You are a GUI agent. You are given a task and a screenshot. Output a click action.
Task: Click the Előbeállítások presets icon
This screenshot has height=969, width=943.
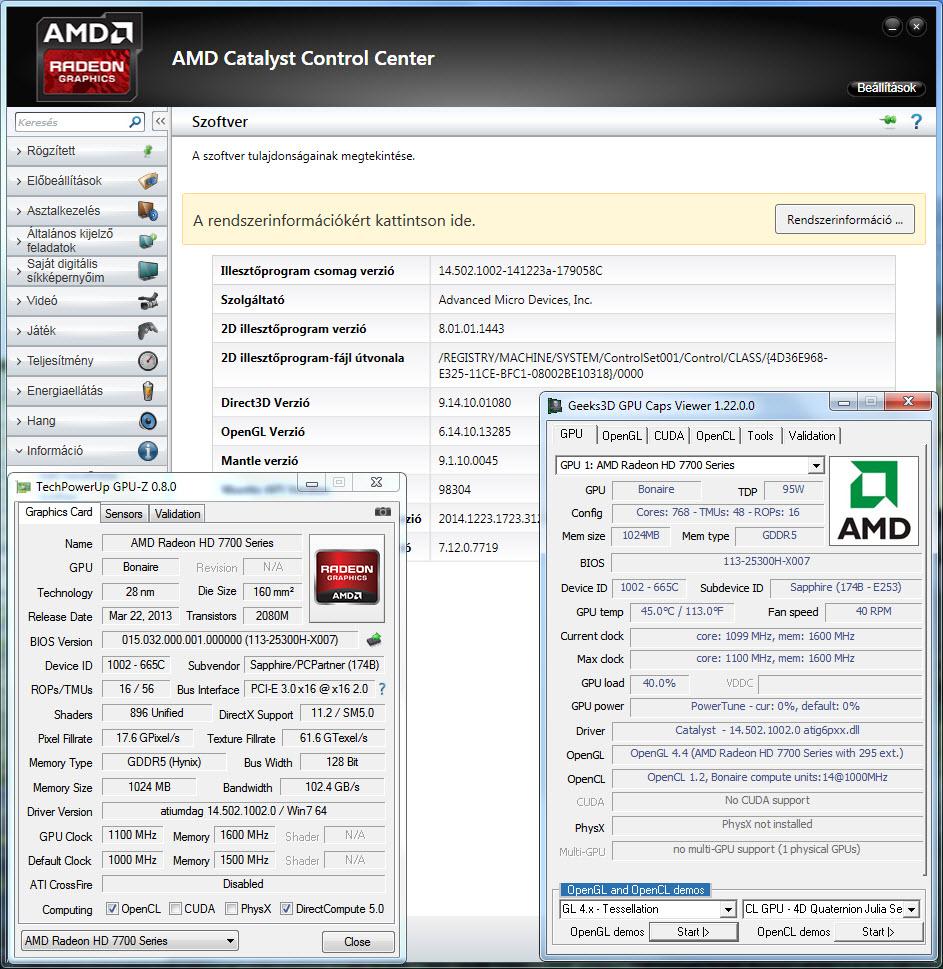148,180
